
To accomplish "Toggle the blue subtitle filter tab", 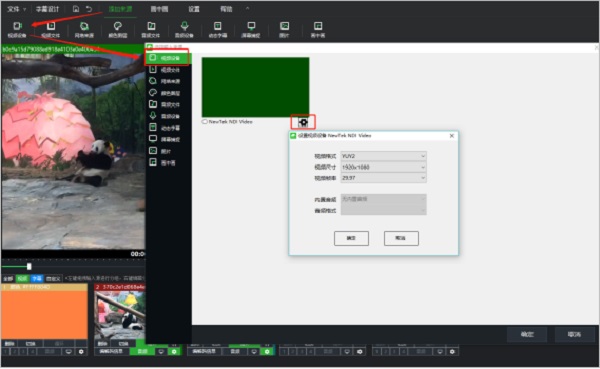I will pyautogui.click(x=37, y=279).
